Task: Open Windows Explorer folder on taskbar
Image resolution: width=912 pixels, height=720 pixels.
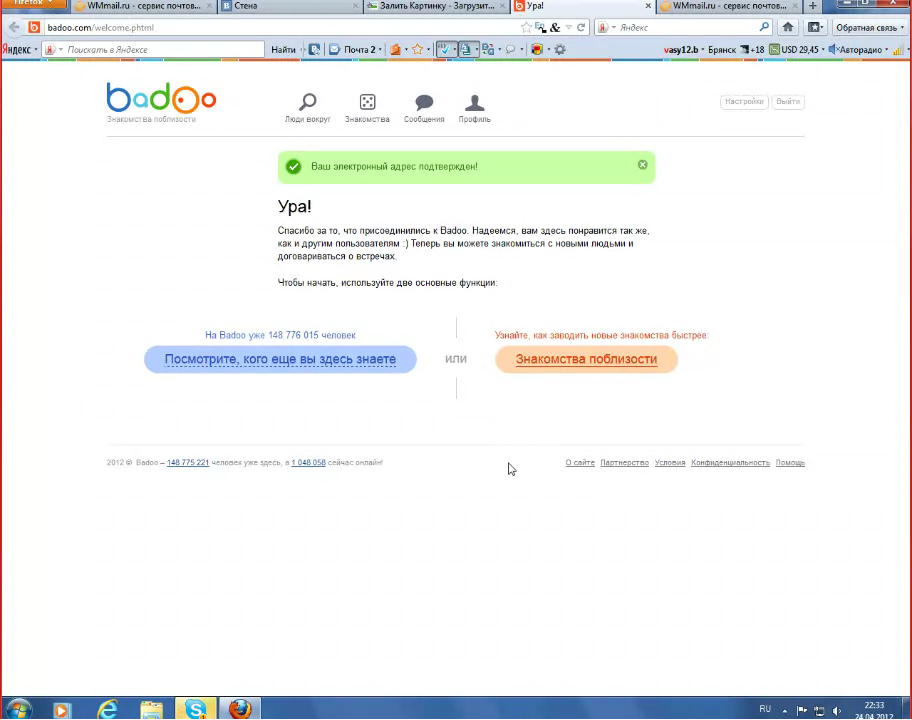Action: click(152, 710)
